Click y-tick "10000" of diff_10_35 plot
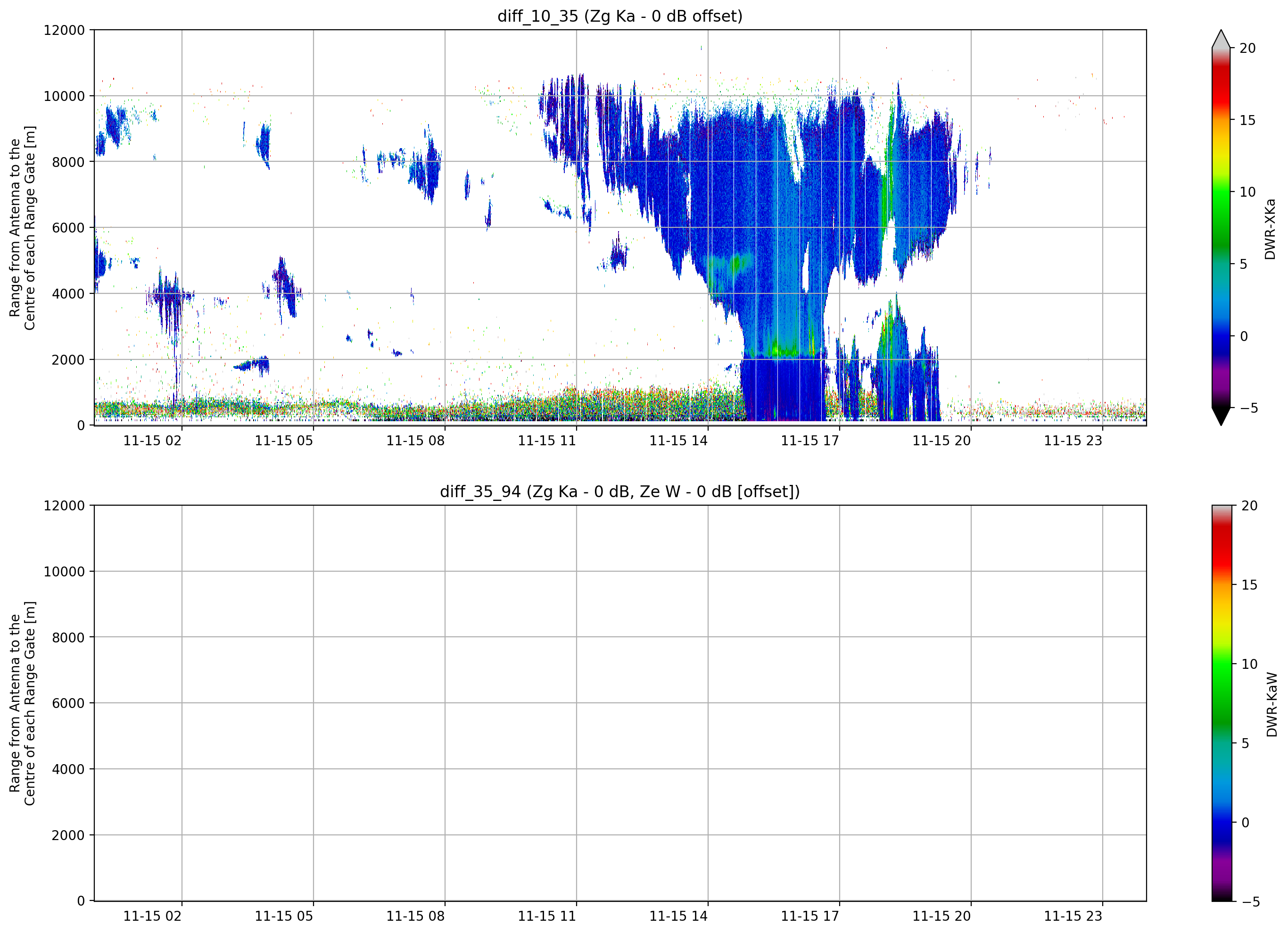This screenshot has height=933, width=1288. click(x=64, y=96)
